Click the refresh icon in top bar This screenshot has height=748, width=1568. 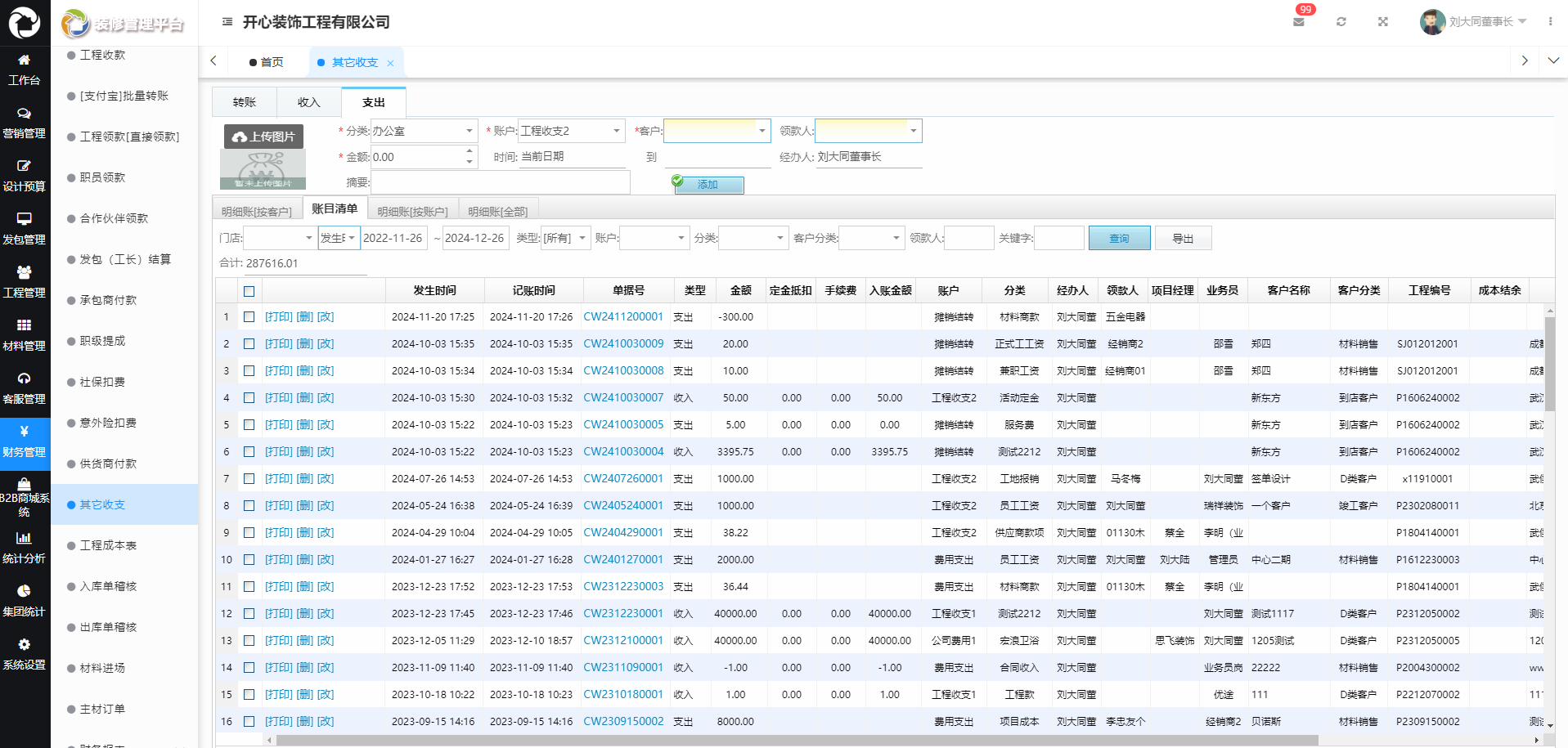pyautogui.click(x=1341, y=22)
